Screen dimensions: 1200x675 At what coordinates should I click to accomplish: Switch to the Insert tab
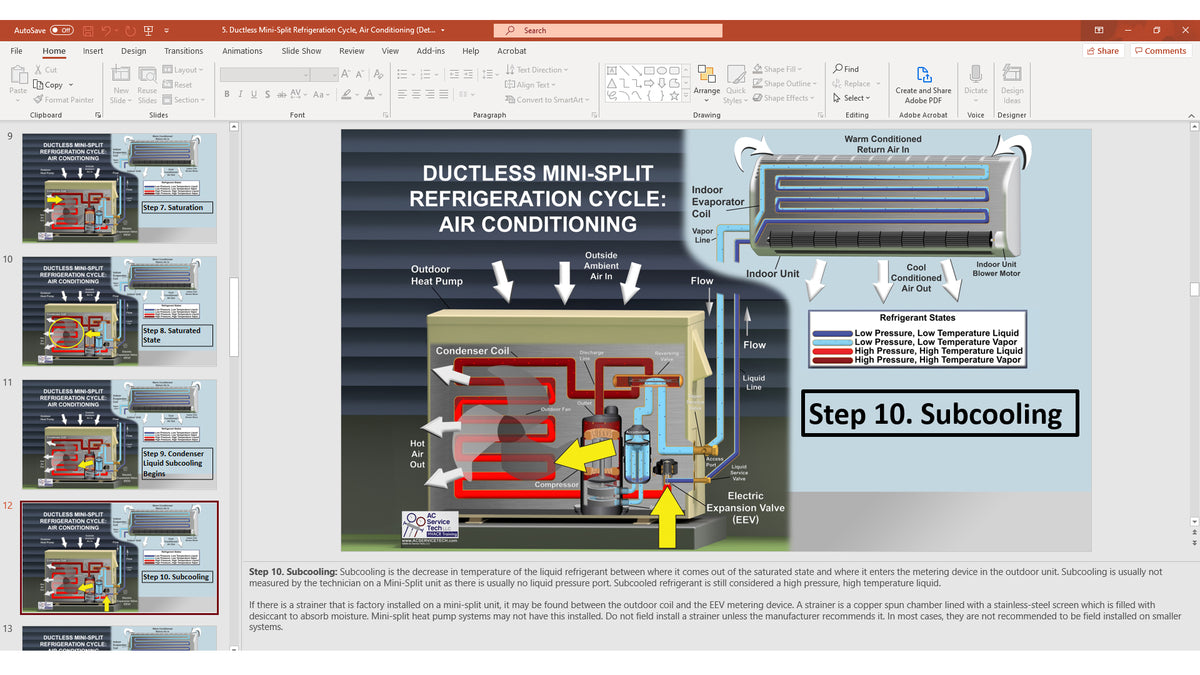93,51
